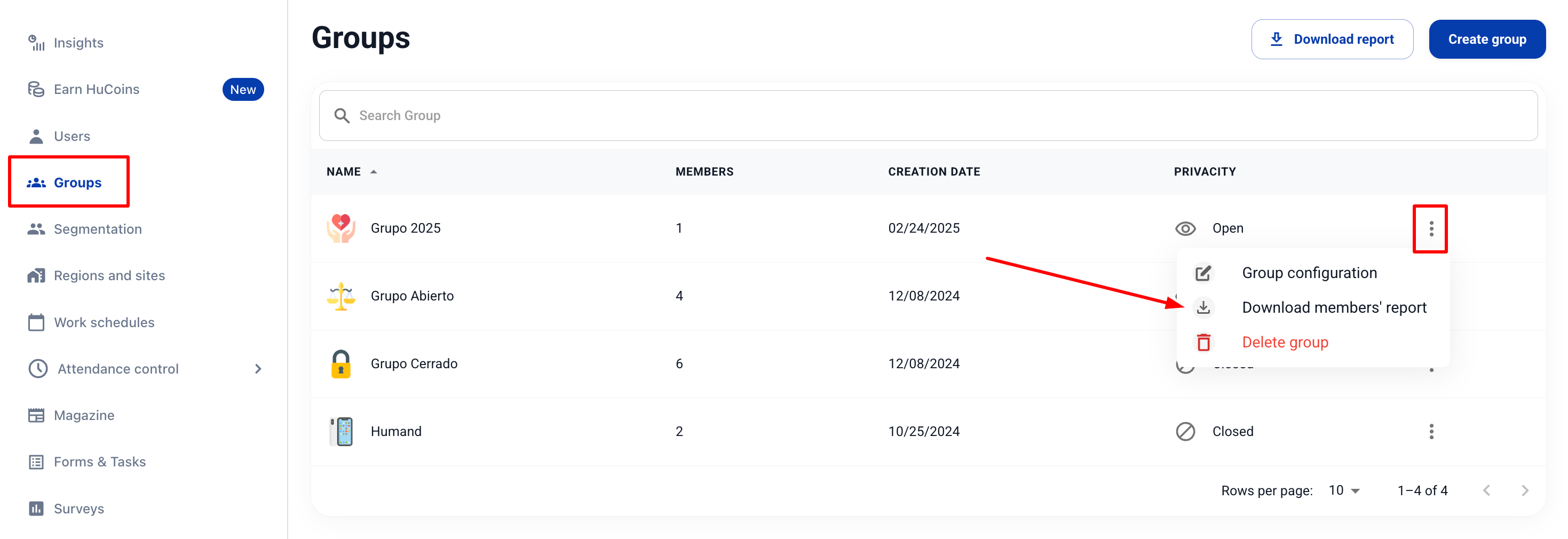This screenshot has width=1568, height=539.
Task: Expand the Attendance control submenu chevron
Action: (x=258, y=369)
